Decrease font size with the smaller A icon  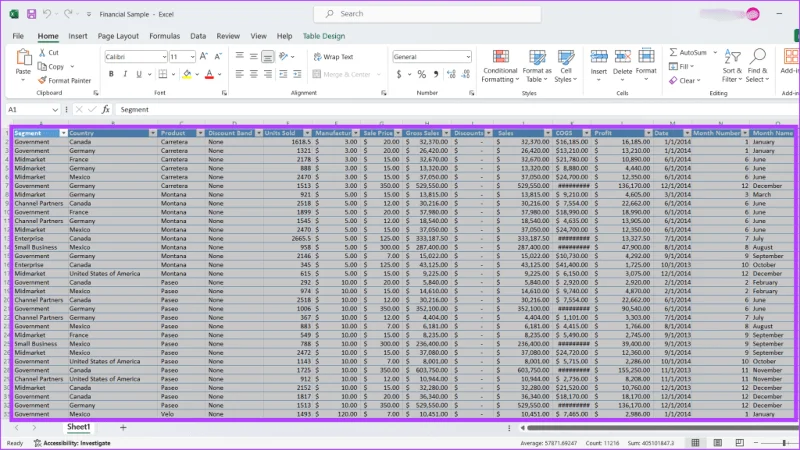click(218, 57)
